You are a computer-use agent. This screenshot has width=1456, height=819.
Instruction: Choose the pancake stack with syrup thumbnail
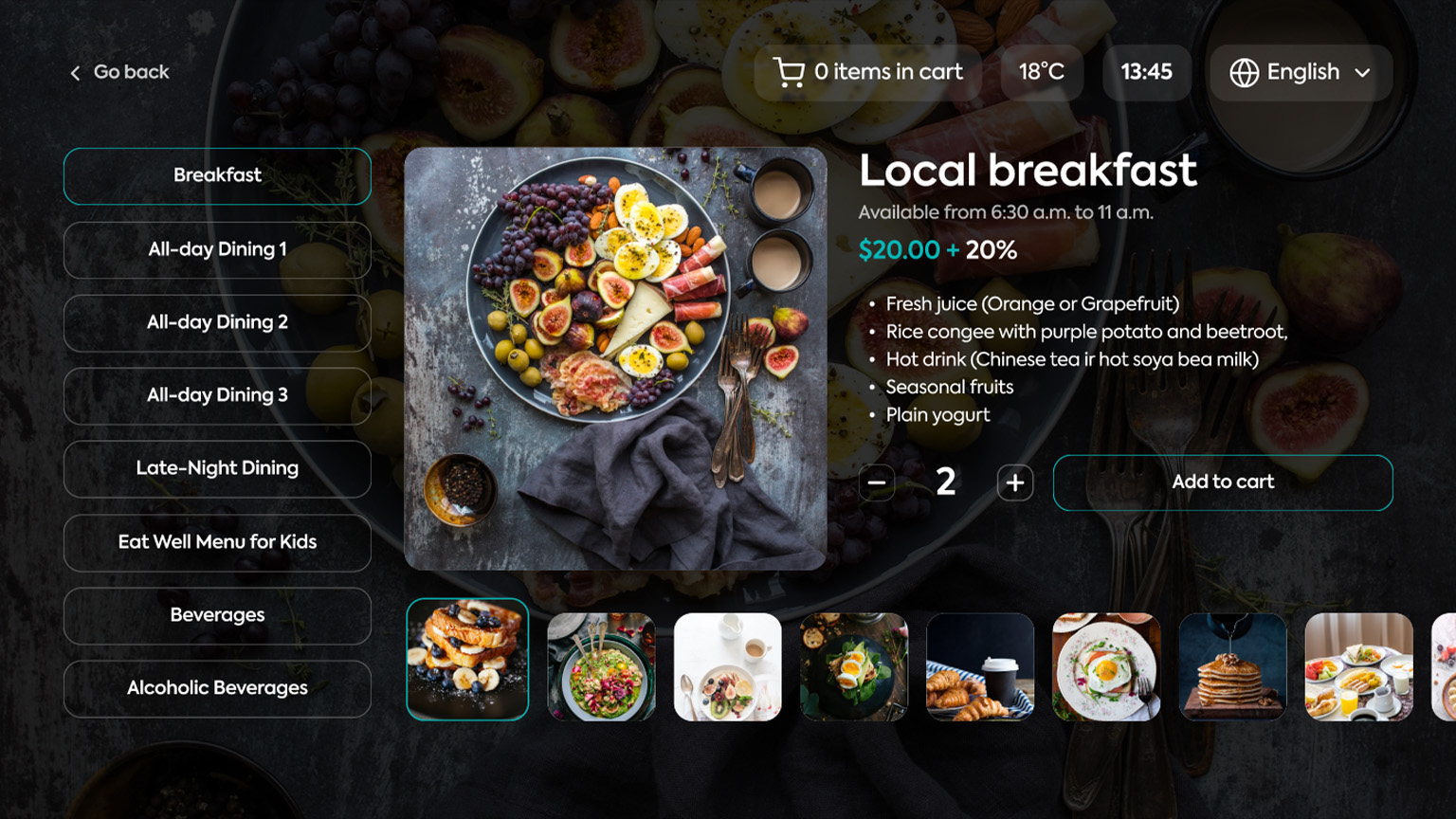tap(1232, 666)
